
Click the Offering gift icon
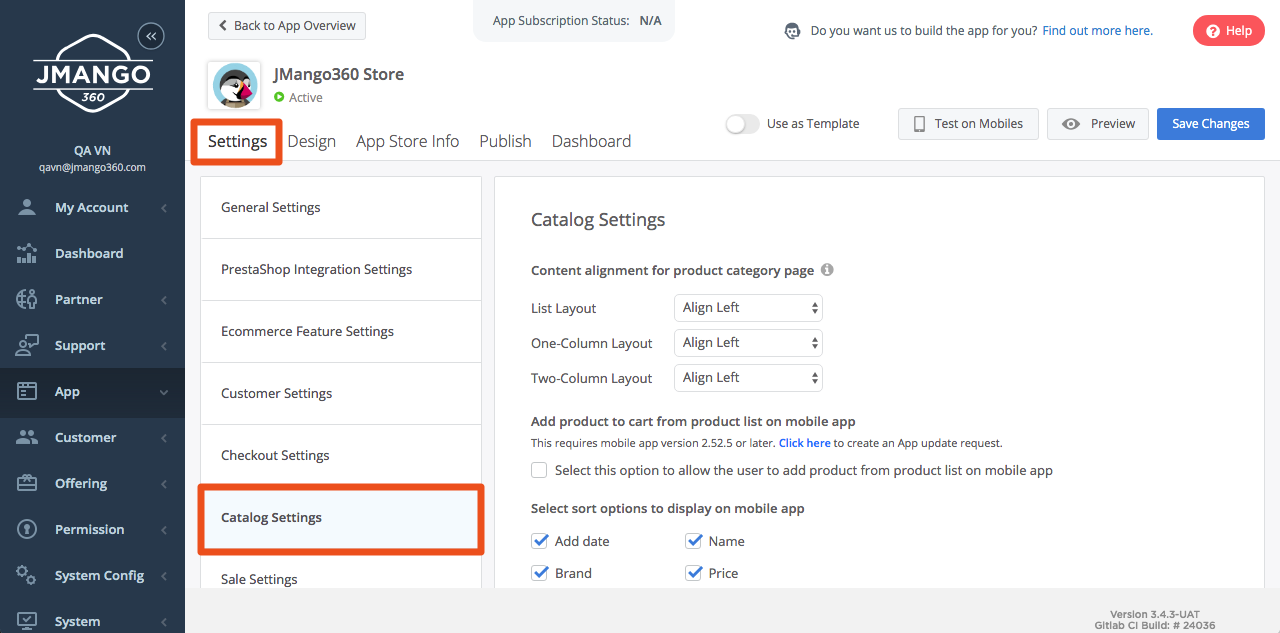tap(27, 483)
